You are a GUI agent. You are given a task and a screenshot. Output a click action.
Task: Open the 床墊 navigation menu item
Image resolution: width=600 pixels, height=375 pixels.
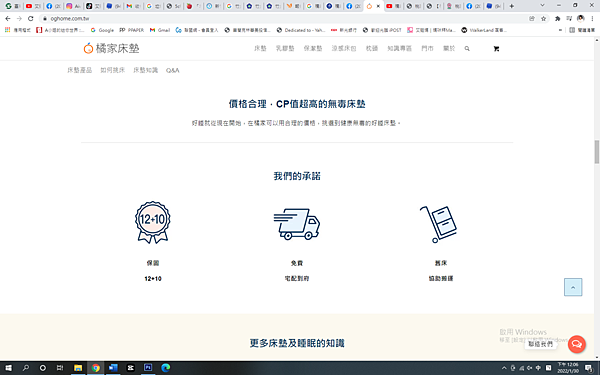[260, 48]
